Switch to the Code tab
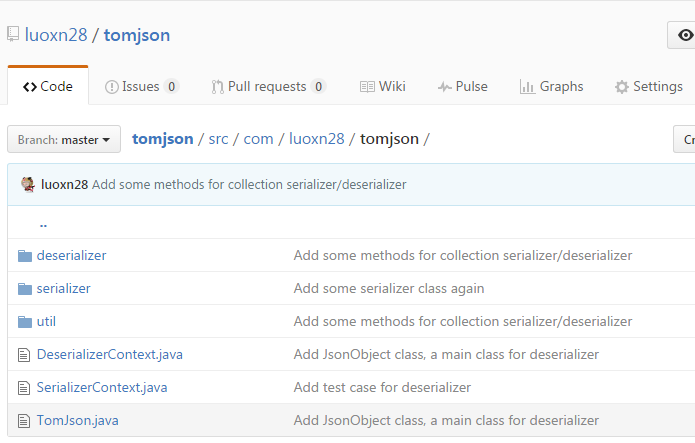 (x=48, y=86)
